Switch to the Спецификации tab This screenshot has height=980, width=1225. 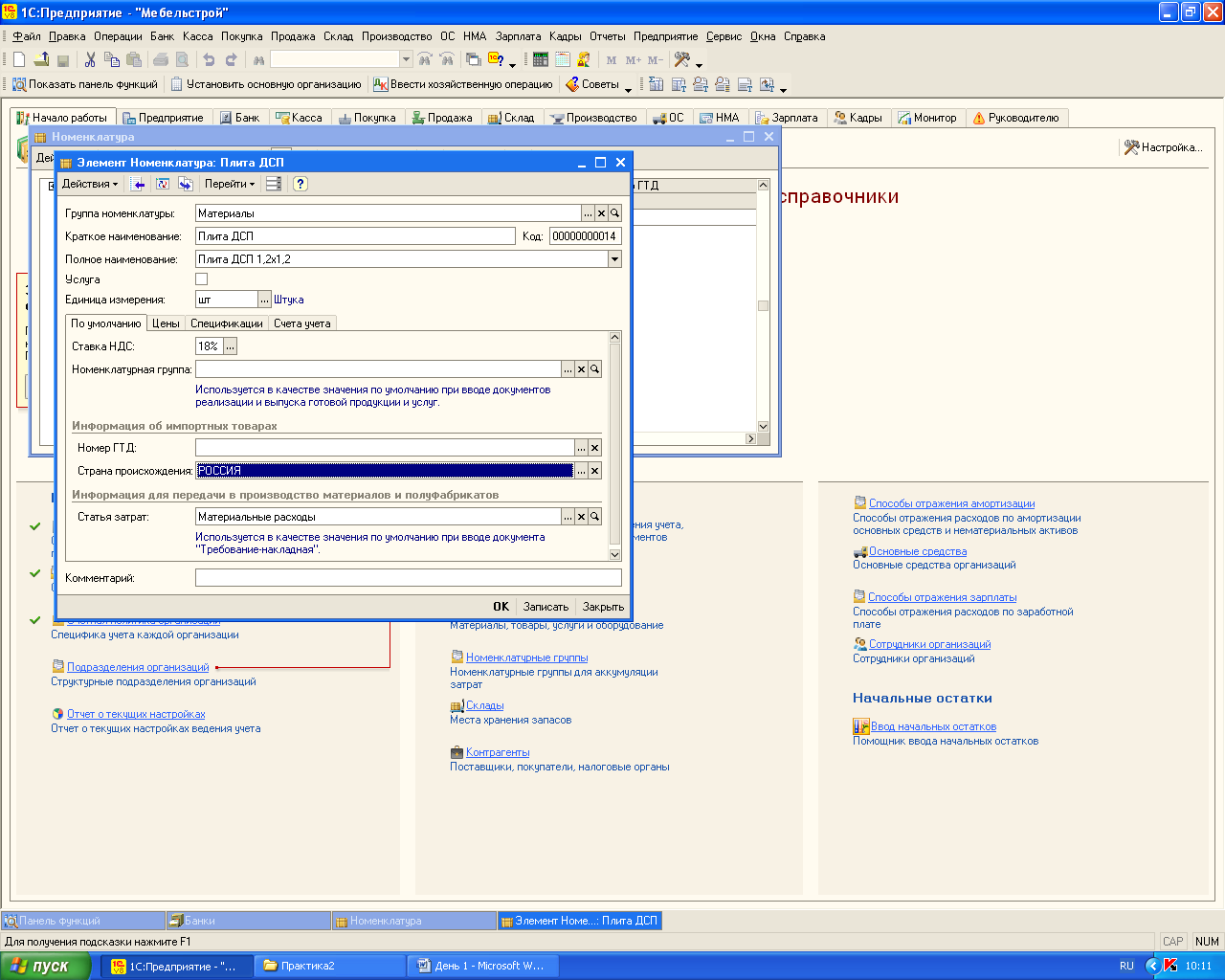tap(227, 323)
